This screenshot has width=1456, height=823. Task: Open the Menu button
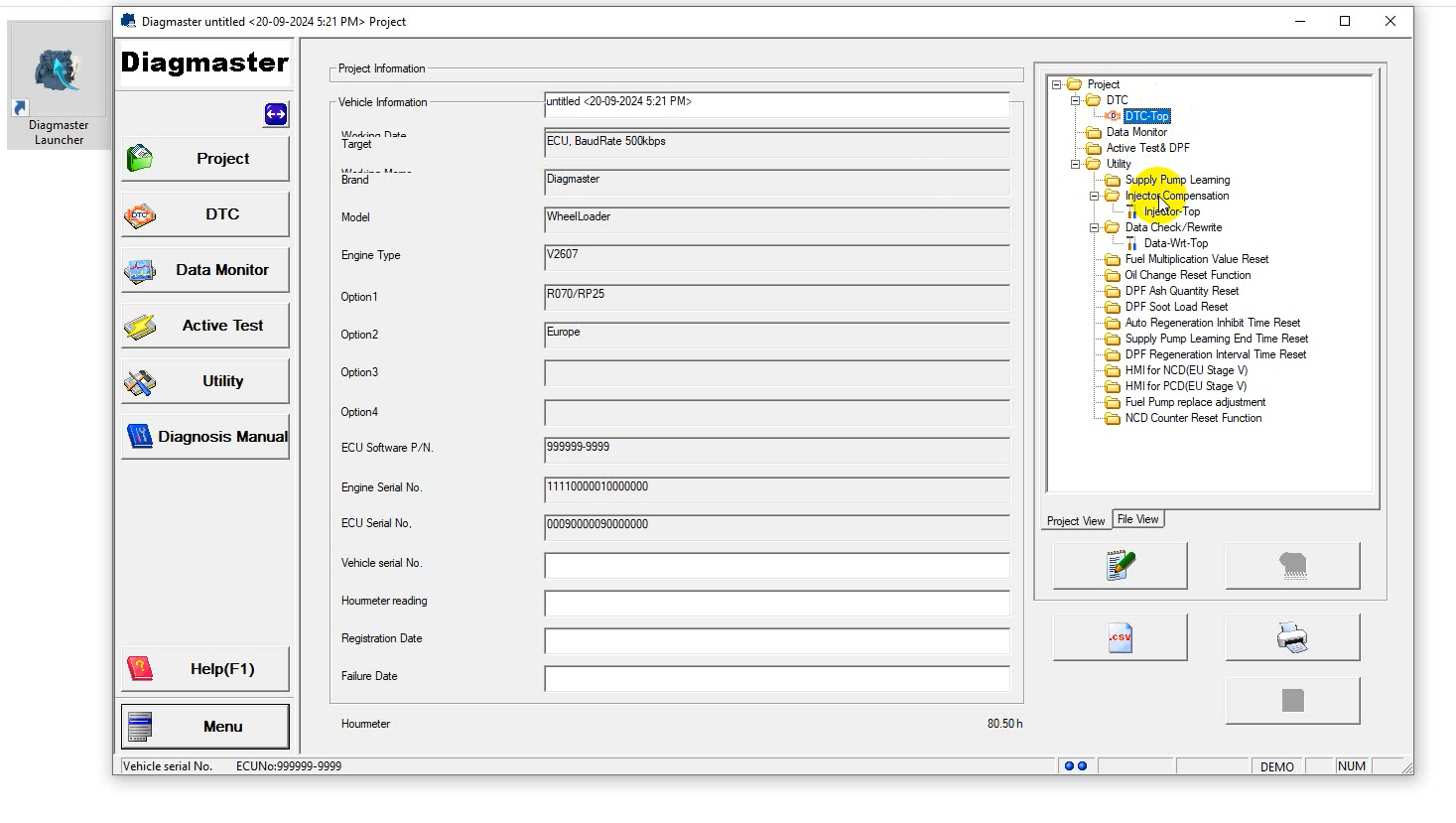tap(205, 727)
